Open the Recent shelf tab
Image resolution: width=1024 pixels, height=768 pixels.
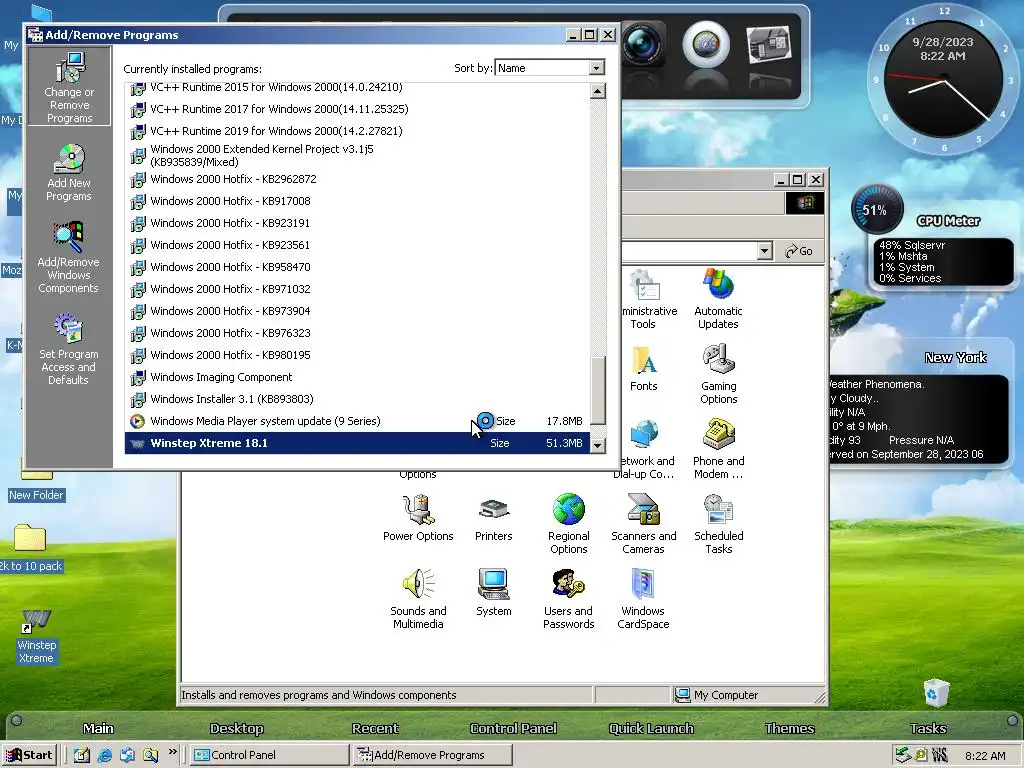(x=375, y=728)
